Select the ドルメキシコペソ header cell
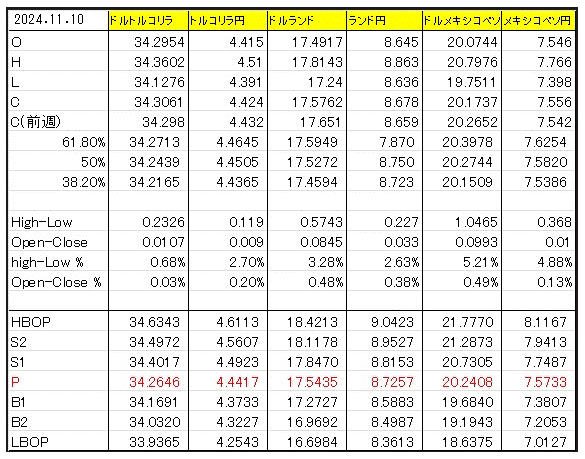Screen dimensions: 585x459 (462, 21)
